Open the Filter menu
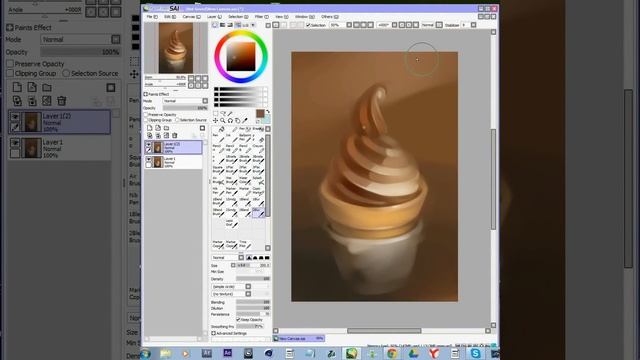The height and width of the screenshot is (360, 640). [262, 17]
